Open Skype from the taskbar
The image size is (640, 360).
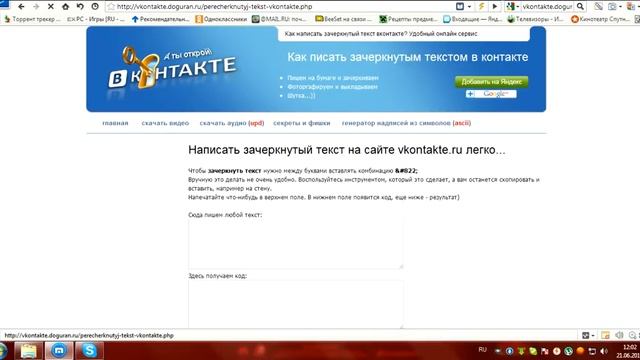(89, 351)
